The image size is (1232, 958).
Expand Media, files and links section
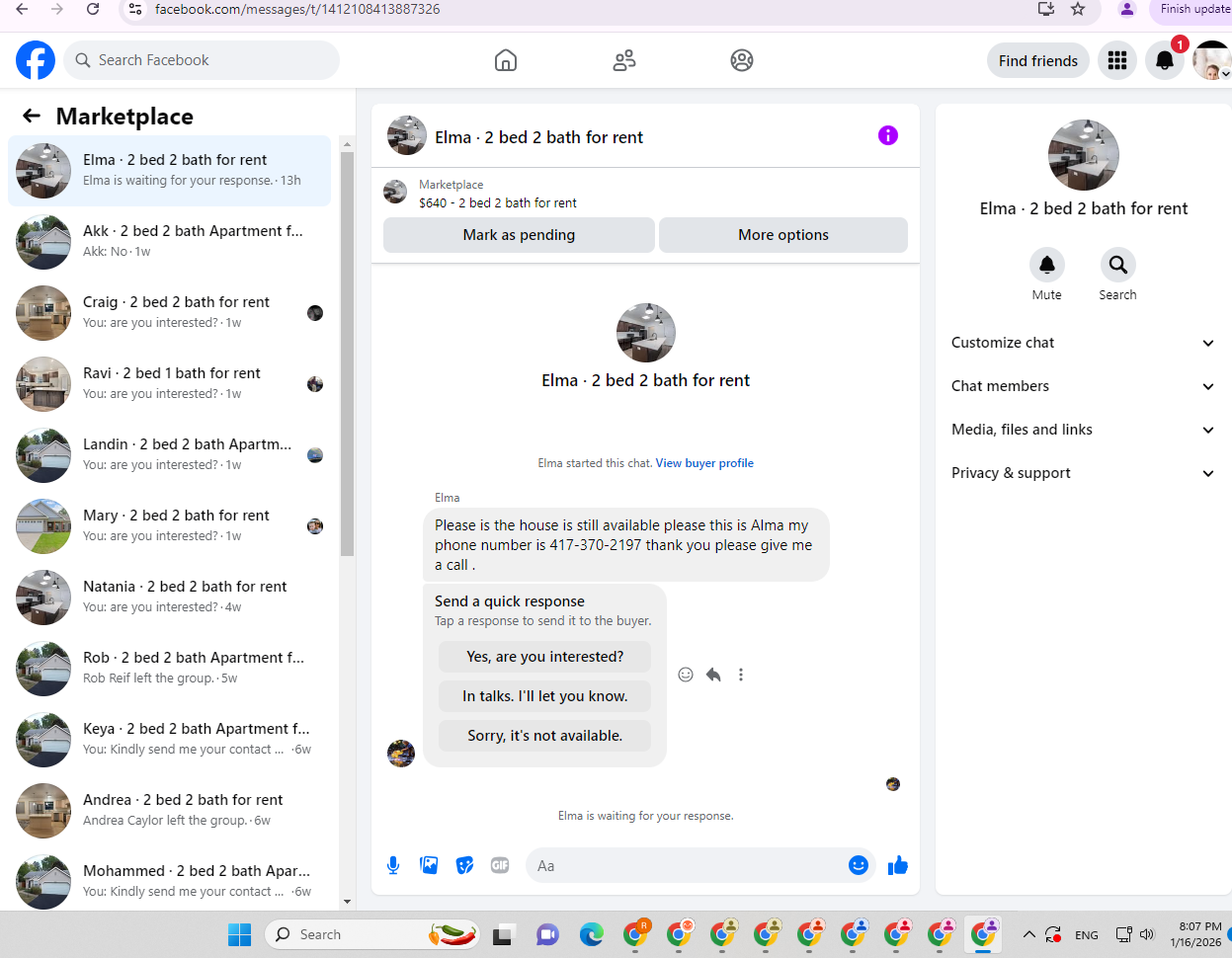[x=1084, y=430]
